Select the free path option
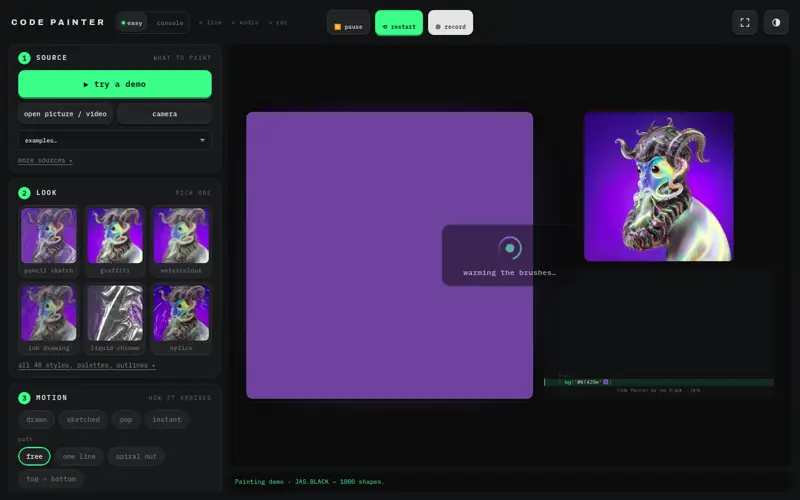The width and height of the screenshot is (800, 500). tap(34, 456)
